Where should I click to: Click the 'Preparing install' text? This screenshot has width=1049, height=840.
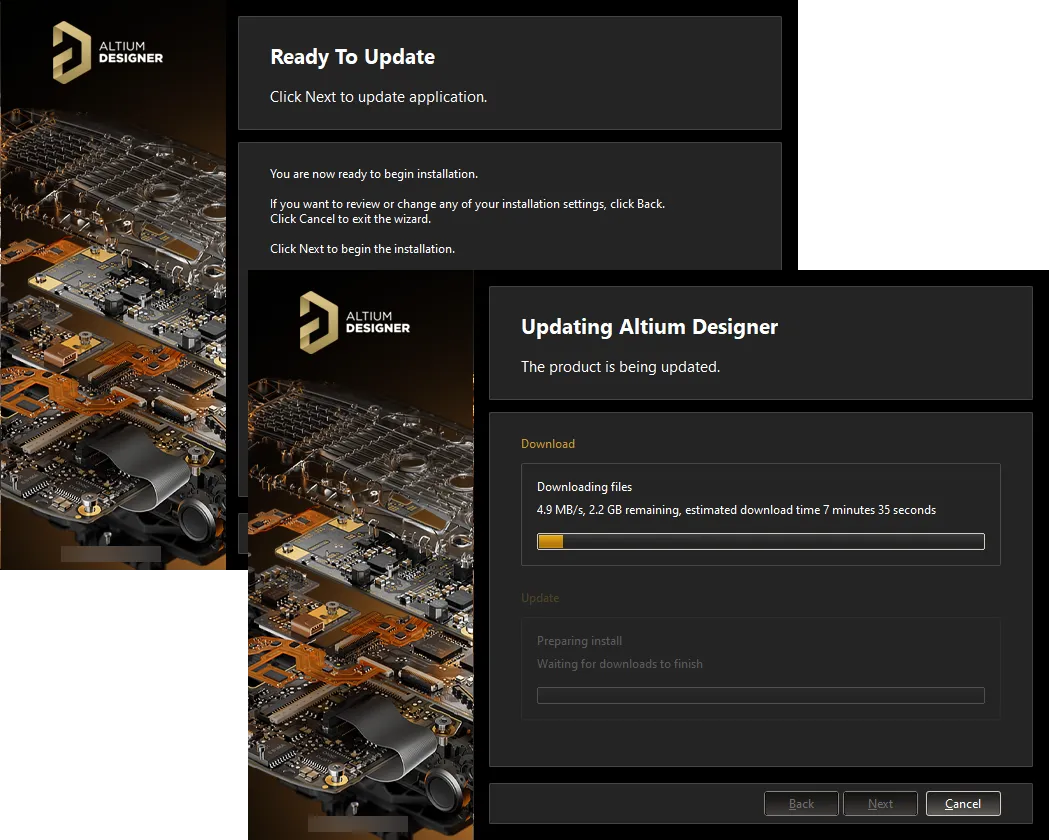[x=579, y=641]
